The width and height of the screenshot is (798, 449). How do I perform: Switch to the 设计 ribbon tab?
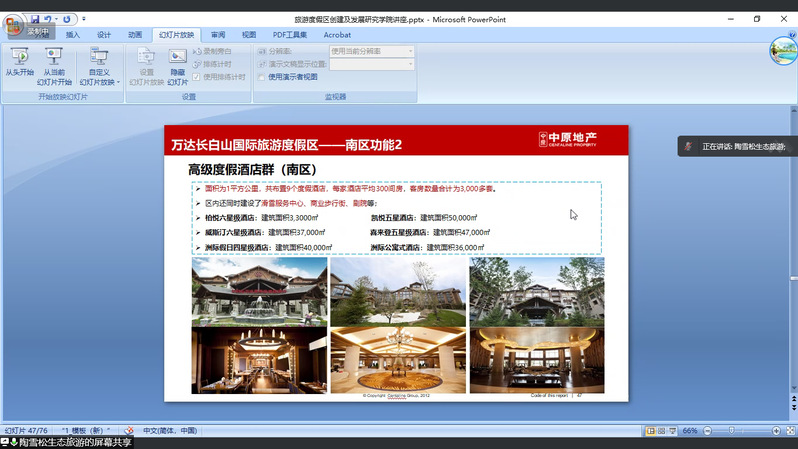(104, 34)
